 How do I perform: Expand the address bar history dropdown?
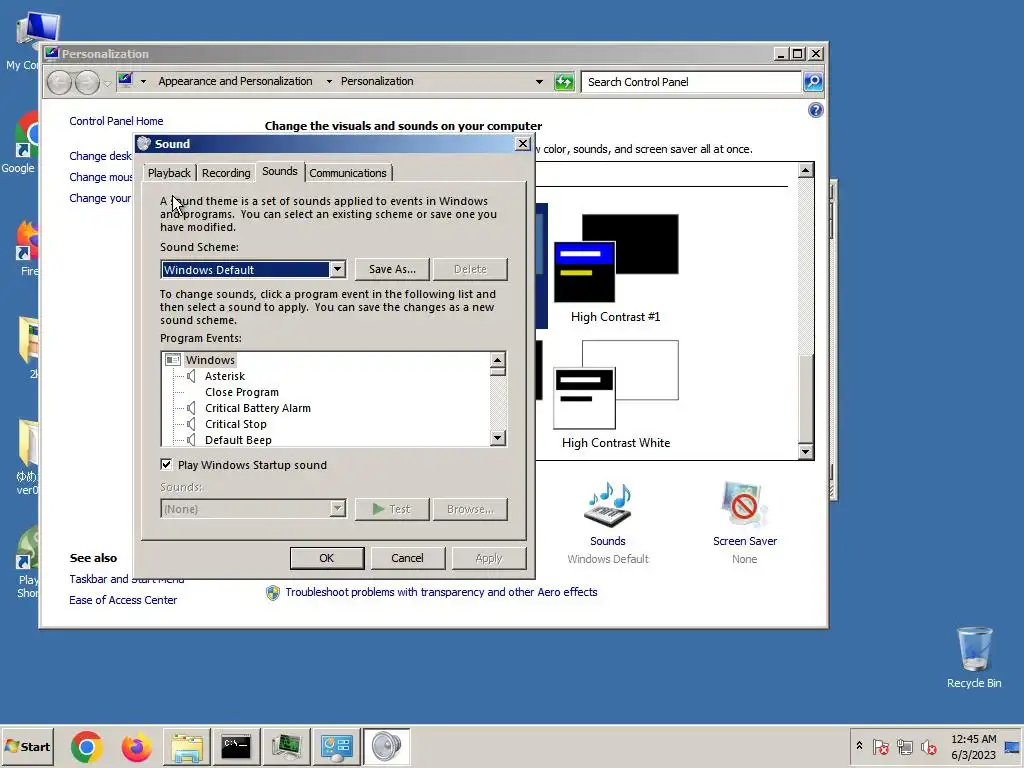point(539,82)
